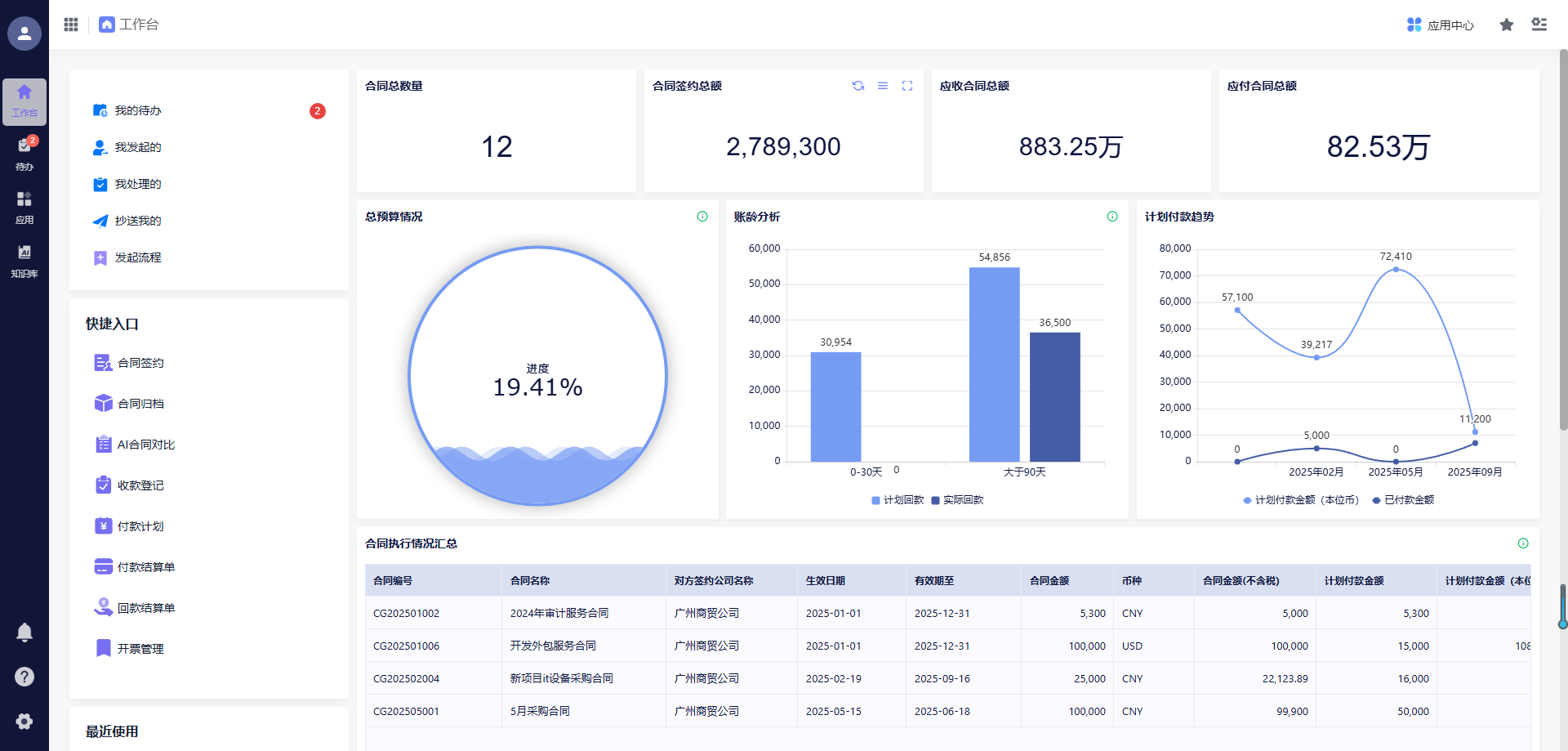Switch to 知识库 in left sidebar
Image resolution: width=1568 pixels, height=751 pixels.
coord(24,262)
